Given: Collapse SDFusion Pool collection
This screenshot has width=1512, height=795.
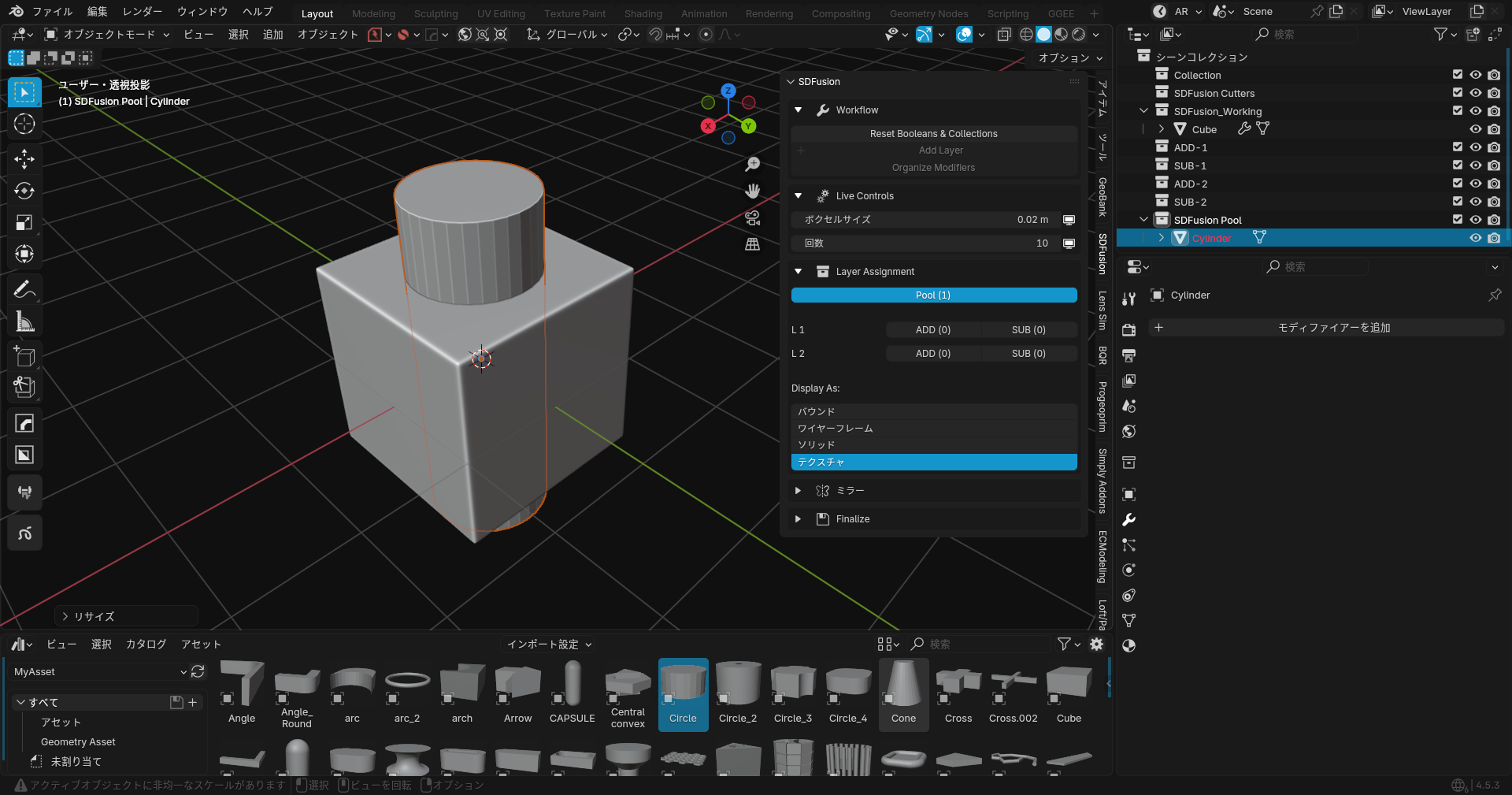Looking at the screenshot, I should [1144, 220].
